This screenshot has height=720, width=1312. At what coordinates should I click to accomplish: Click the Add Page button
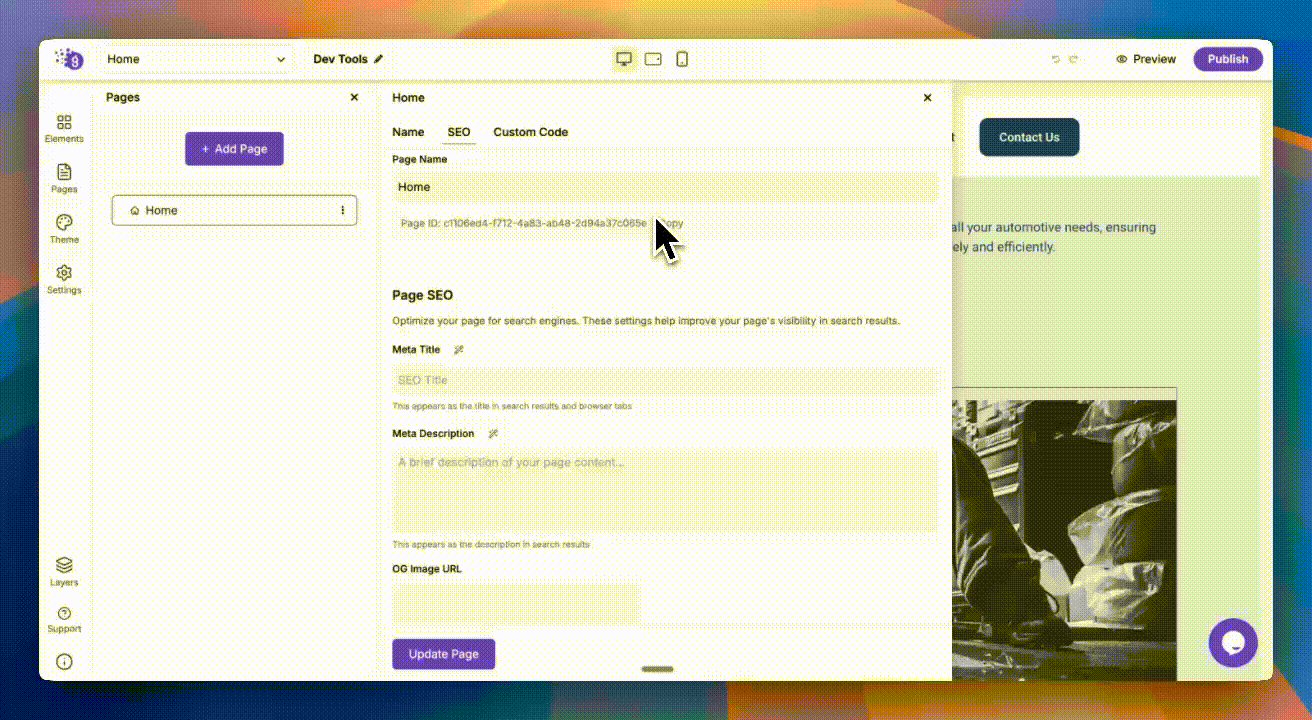(x=234, y=149)
